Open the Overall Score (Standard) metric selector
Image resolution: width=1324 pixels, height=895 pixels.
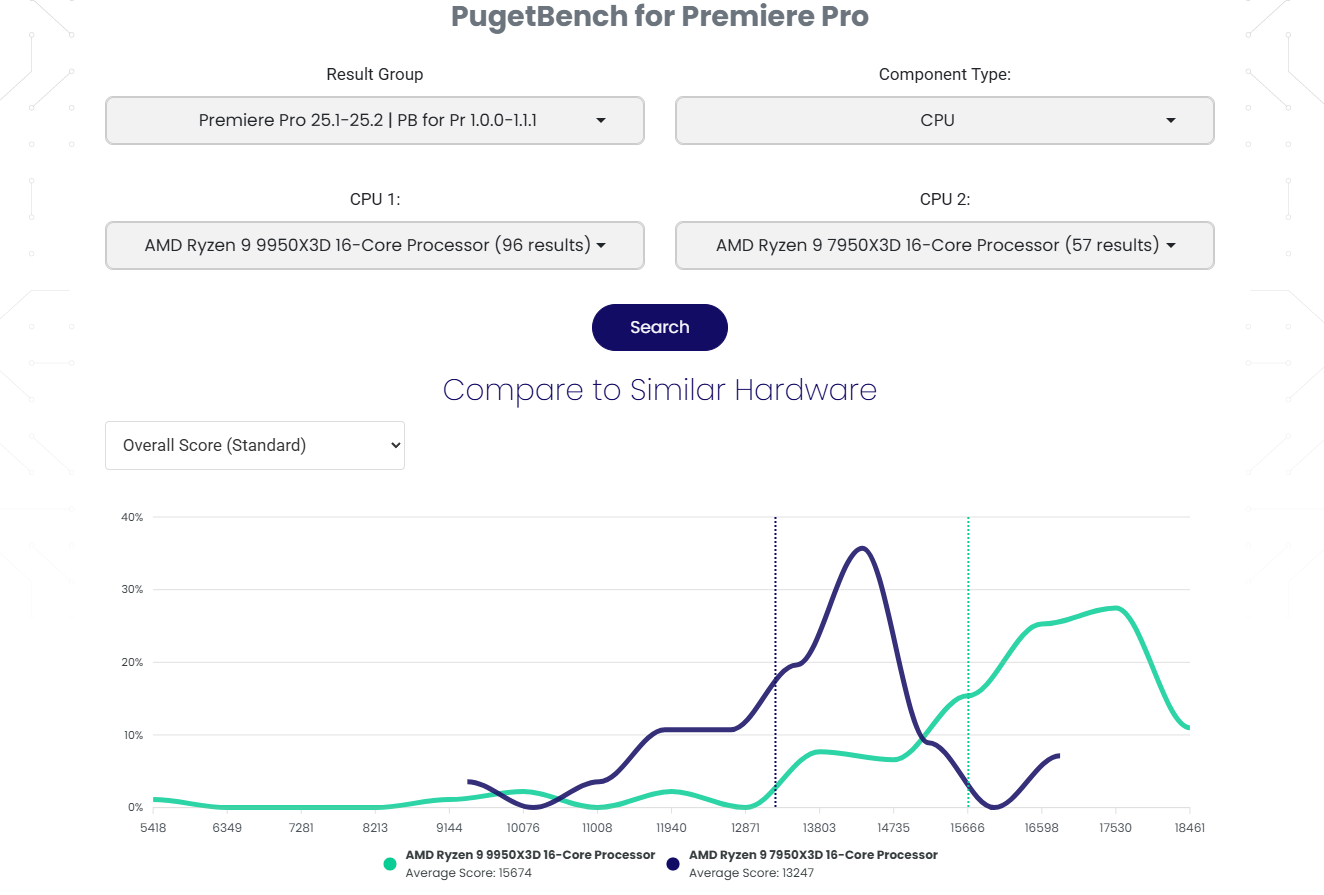click(254, 445)
